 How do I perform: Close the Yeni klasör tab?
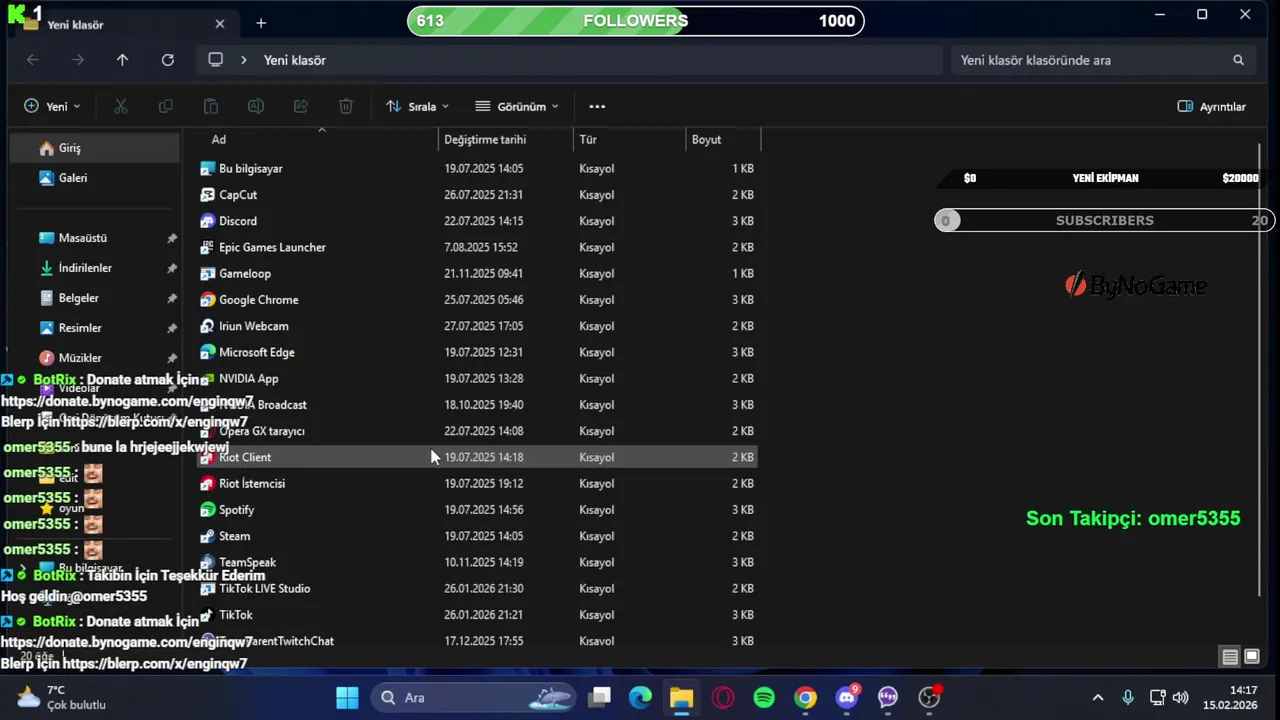219,24
